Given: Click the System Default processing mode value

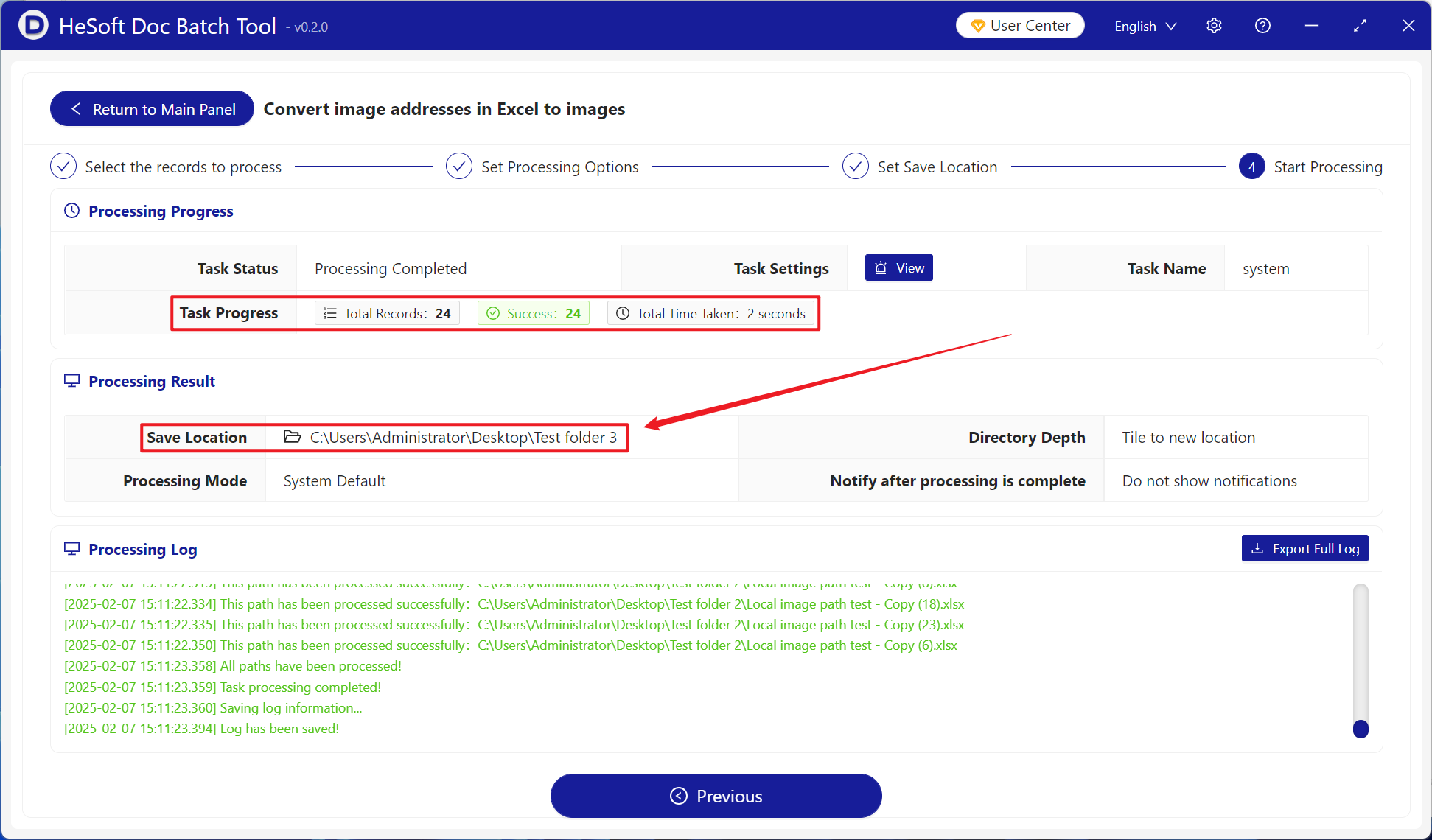Looking at the screenshot, I should click(x=335, y=481).
